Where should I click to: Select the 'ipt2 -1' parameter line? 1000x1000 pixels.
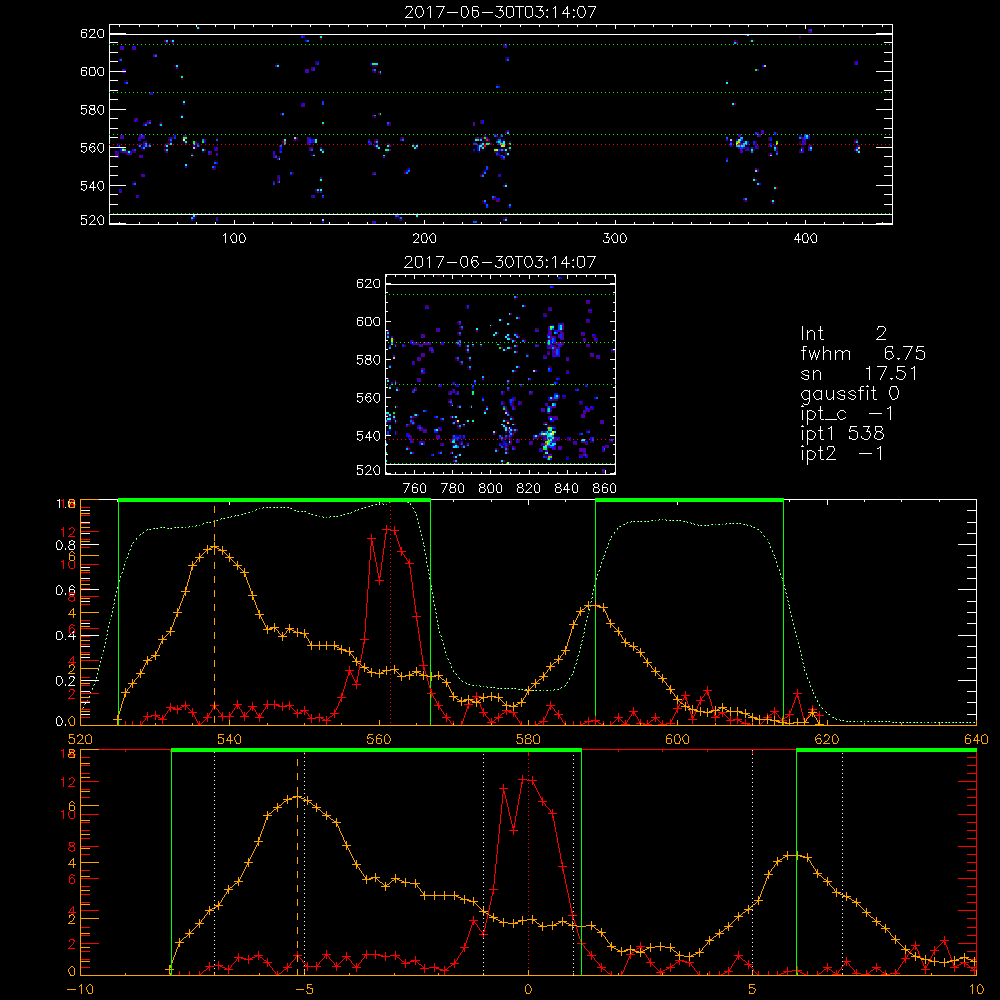point(842,453)
